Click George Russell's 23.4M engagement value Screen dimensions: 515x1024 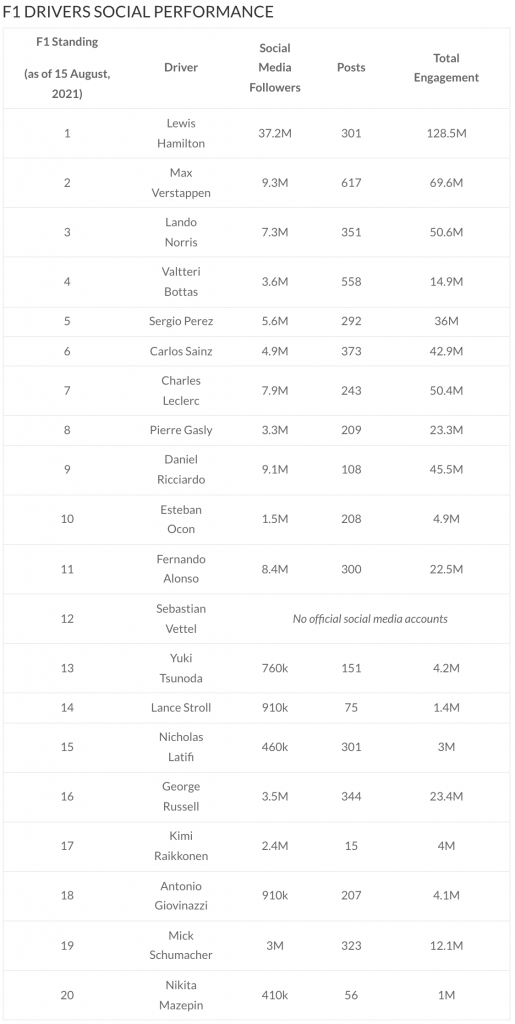click(446, 796)
